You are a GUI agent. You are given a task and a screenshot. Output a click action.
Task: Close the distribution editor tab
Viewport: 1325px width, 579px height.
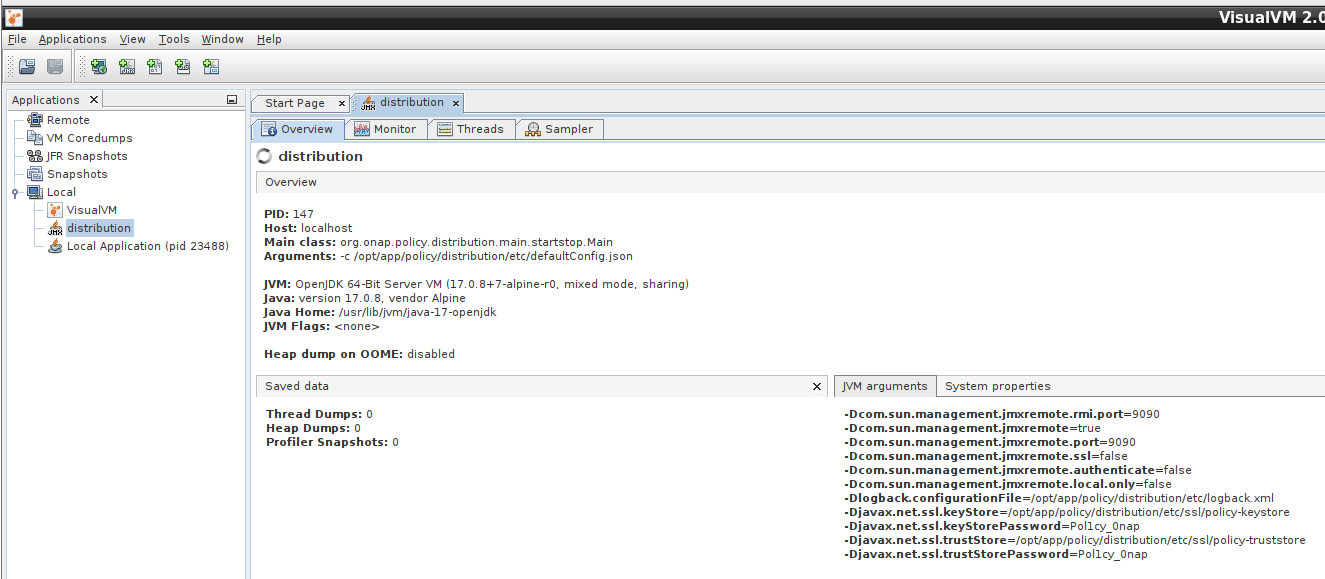tap(456, 103)
